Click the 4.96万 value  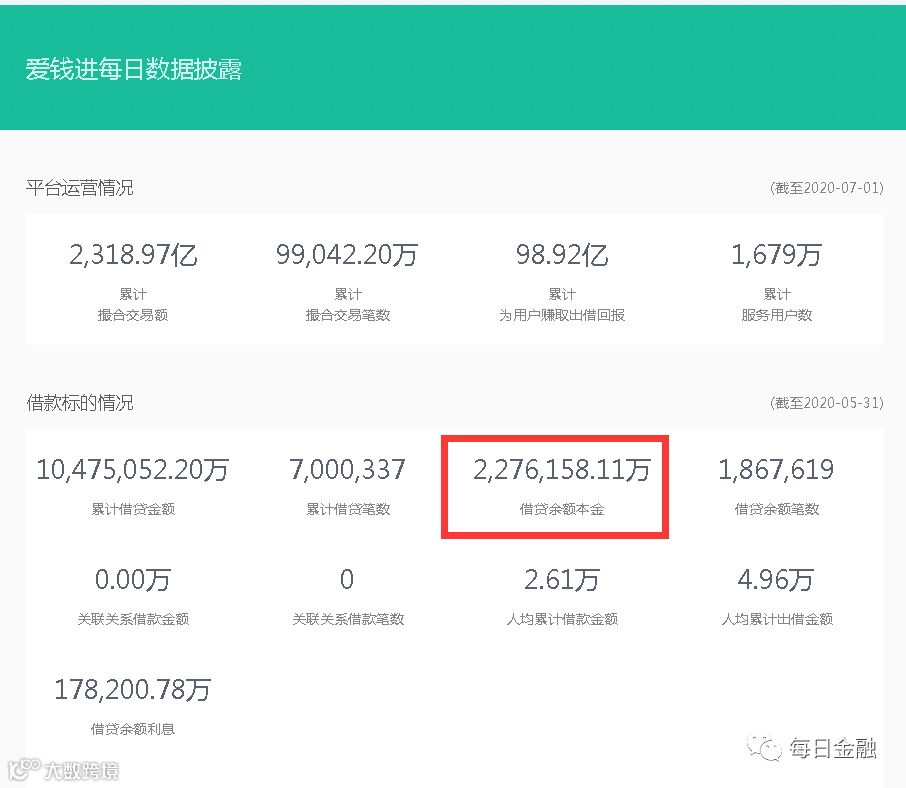tap(777, 579)
